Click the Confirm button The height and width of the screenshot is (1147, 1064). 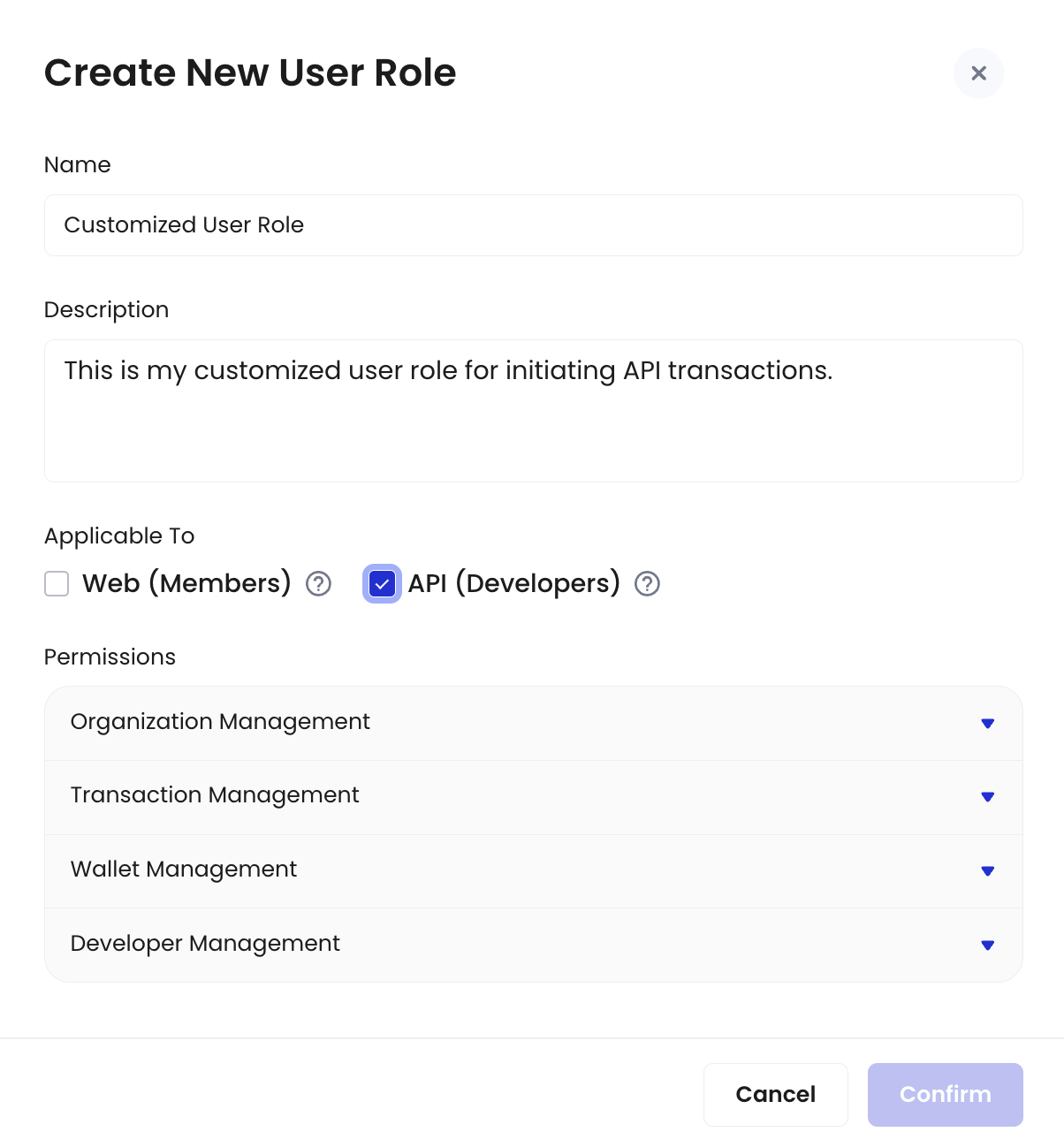click(x=946, y=1095)
